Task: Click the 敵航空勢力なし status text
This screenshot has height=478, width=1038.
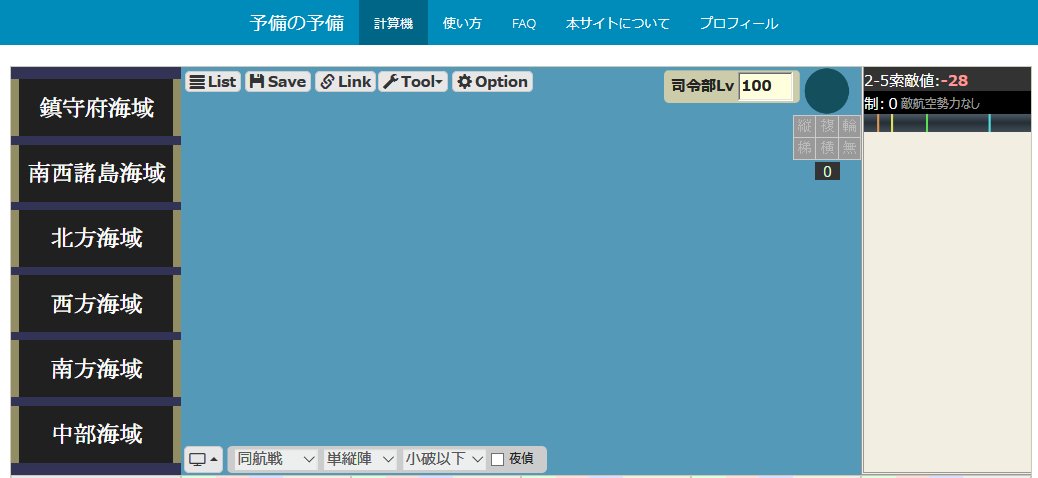Action: click(940, 104)
